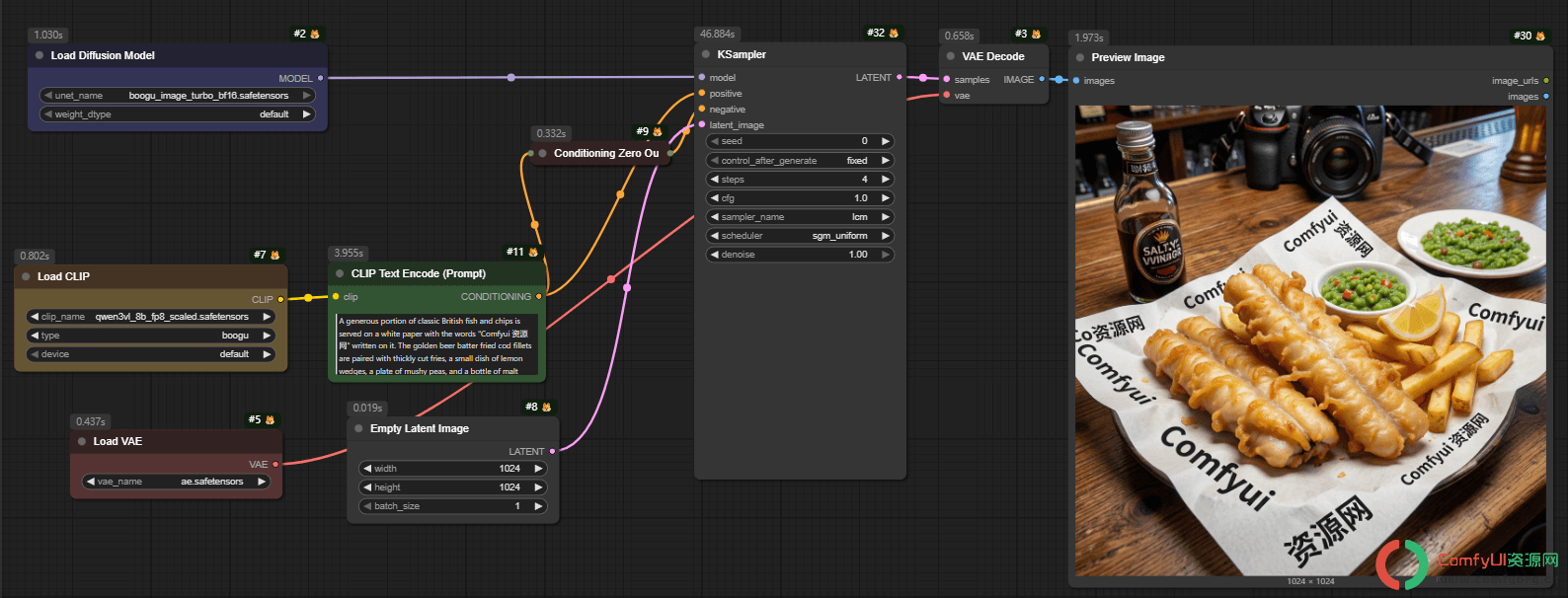Open the weight_dtype dropdown

coord(178,114)
